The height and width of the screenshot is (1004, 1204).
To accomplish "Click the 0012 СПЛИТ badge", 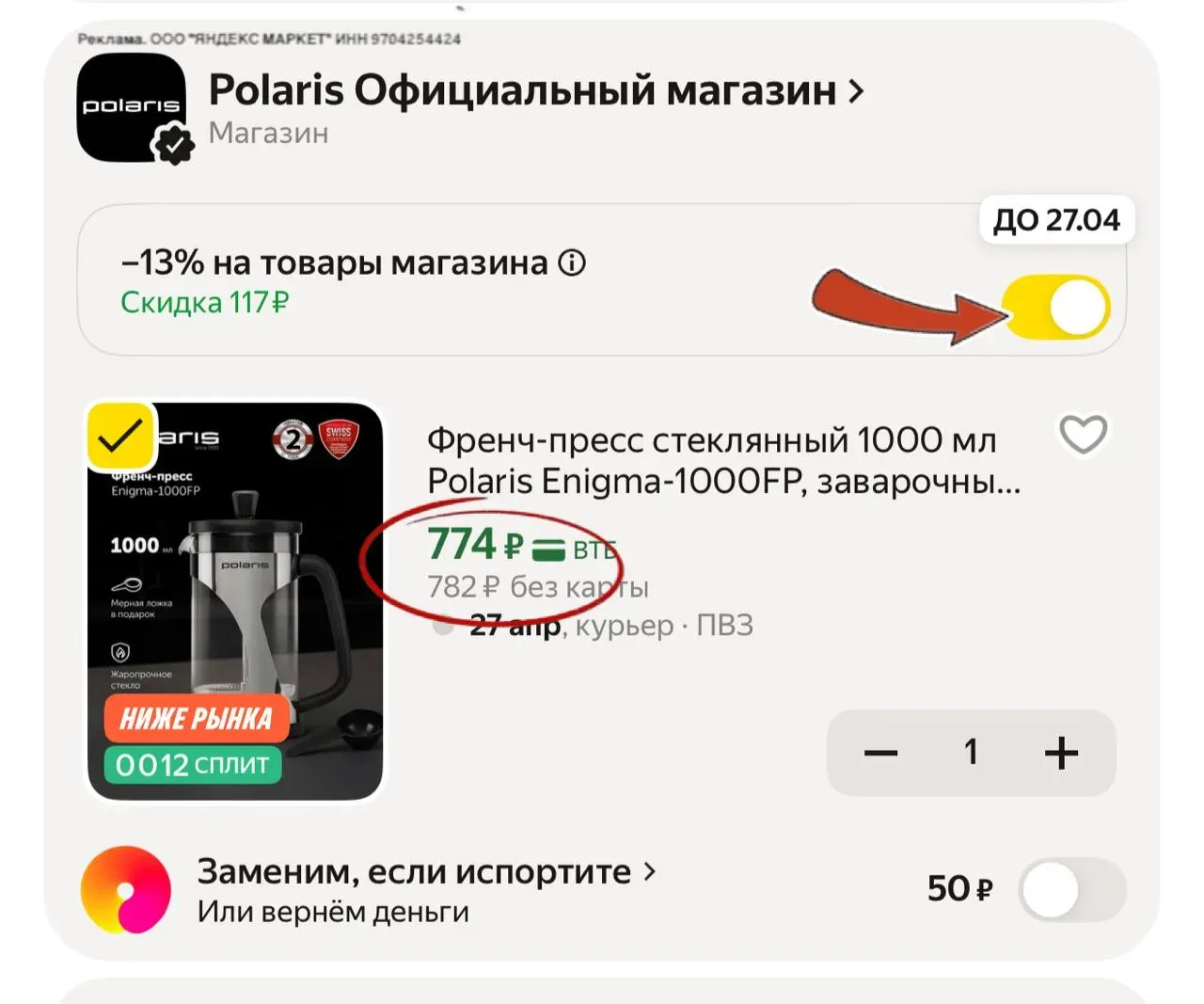I will pos(193,764).
